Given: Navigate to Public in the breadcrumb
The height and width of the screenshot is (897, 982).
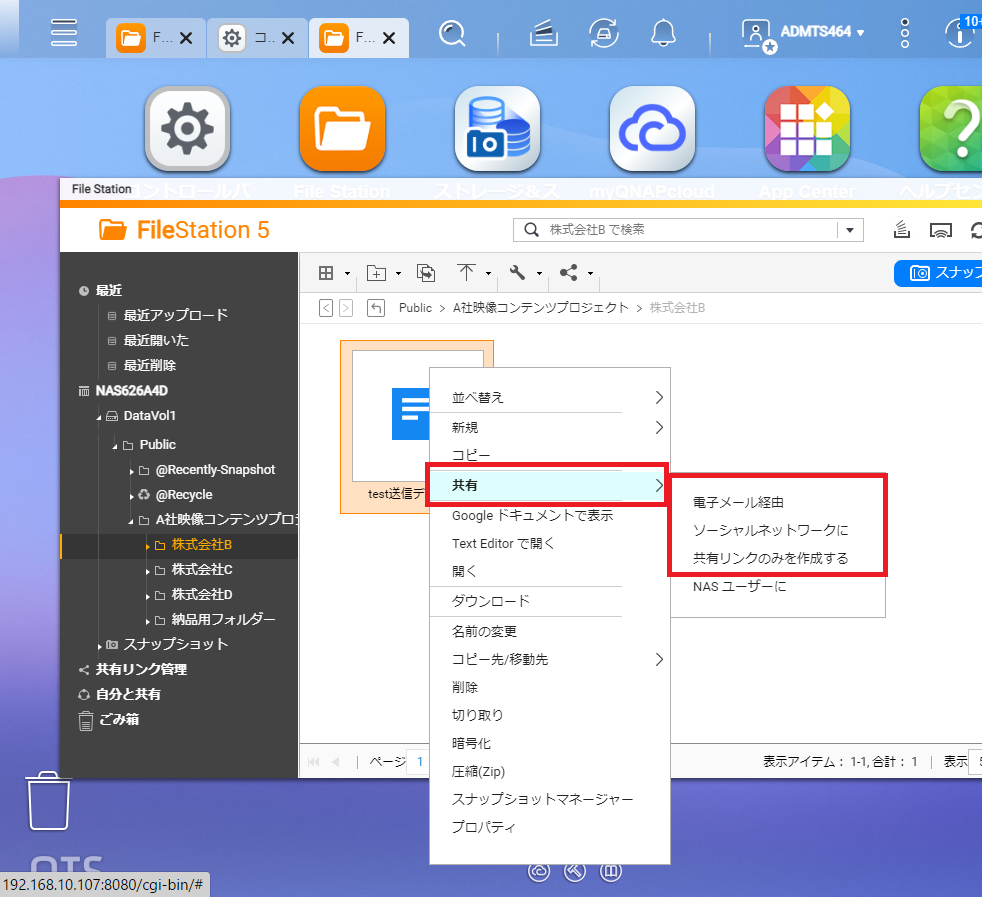Looking at the screenshot, I should point(415,308).
